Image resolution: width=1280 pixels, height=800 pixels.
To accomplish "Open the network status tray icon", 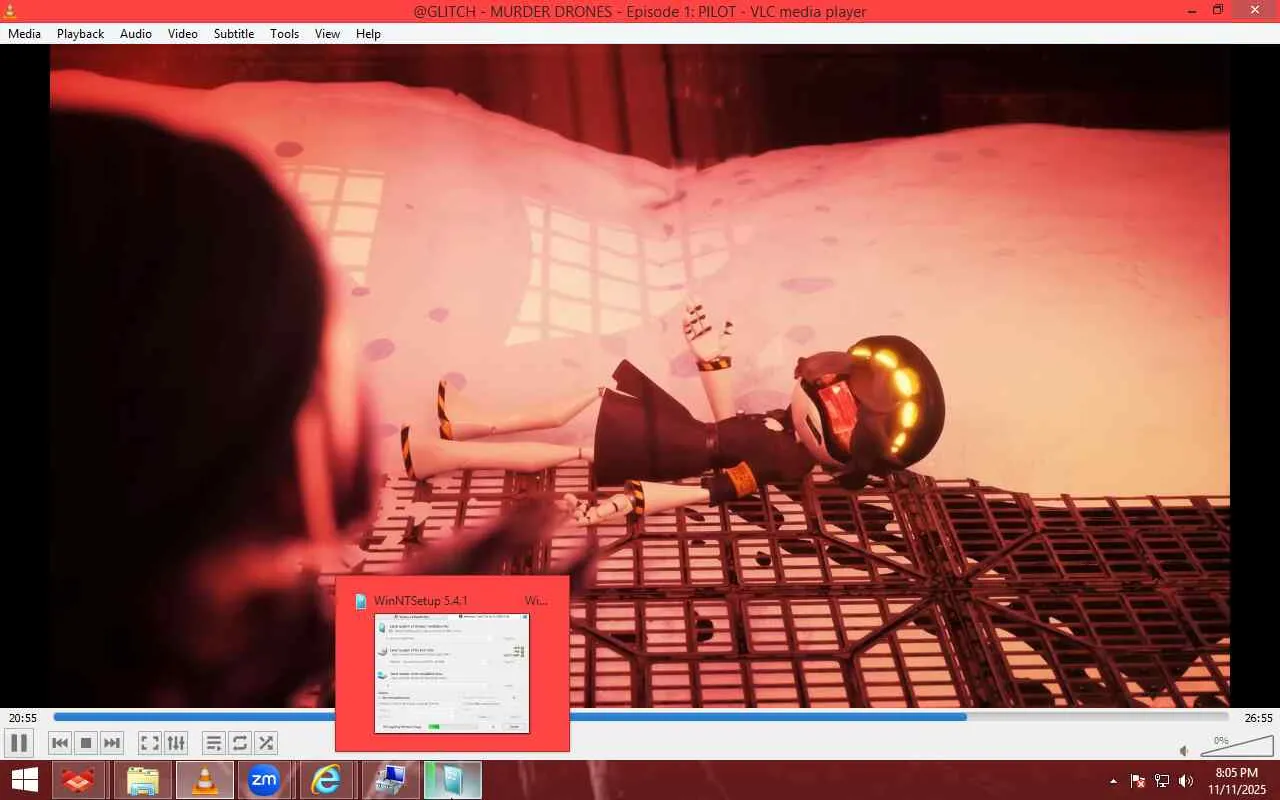I will coord(1162,781).
